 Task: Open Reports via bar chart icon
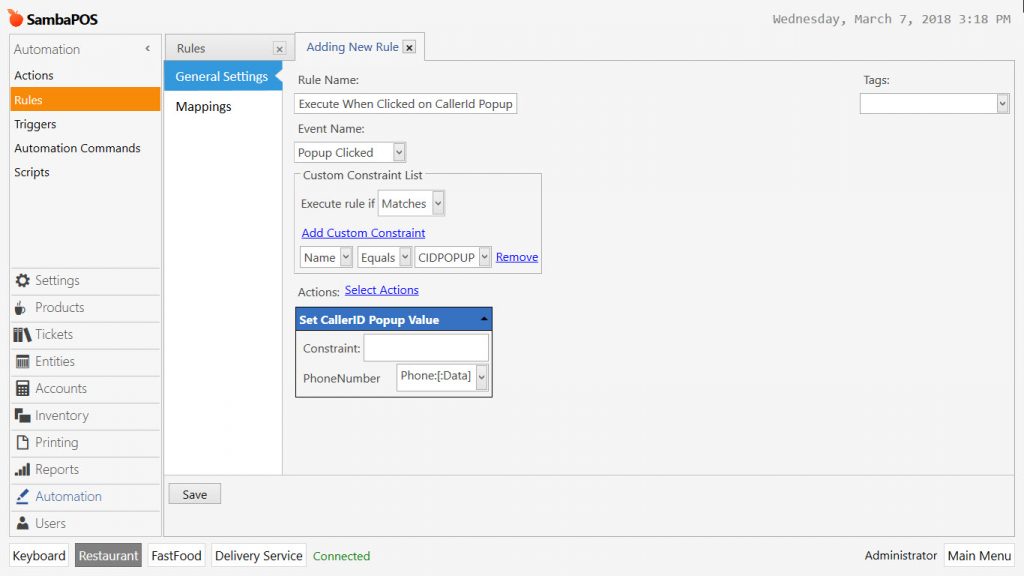[x=22, y=470]
